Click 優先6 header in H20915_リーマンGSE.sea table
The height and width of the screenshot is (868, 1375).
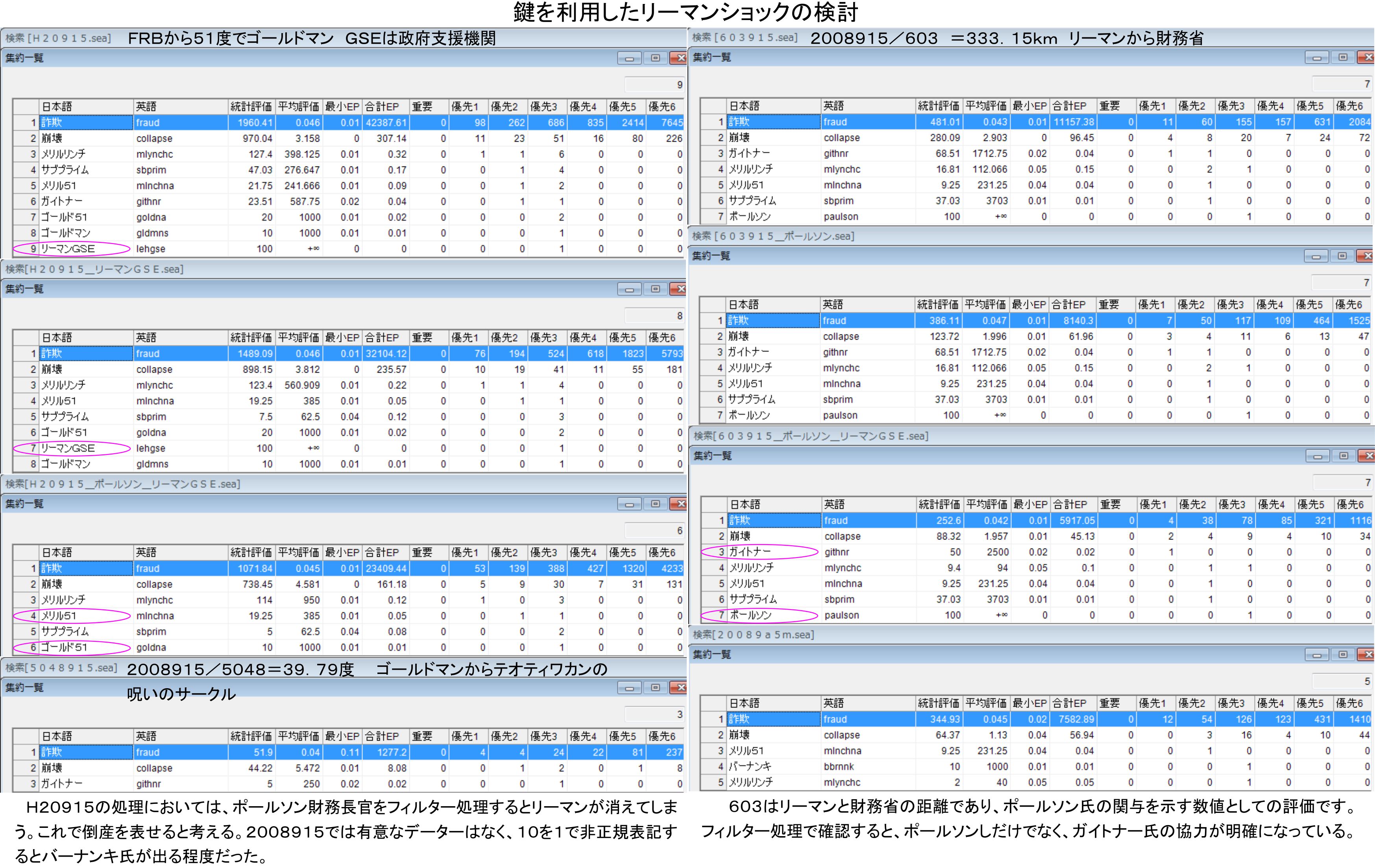click(662, 338)
